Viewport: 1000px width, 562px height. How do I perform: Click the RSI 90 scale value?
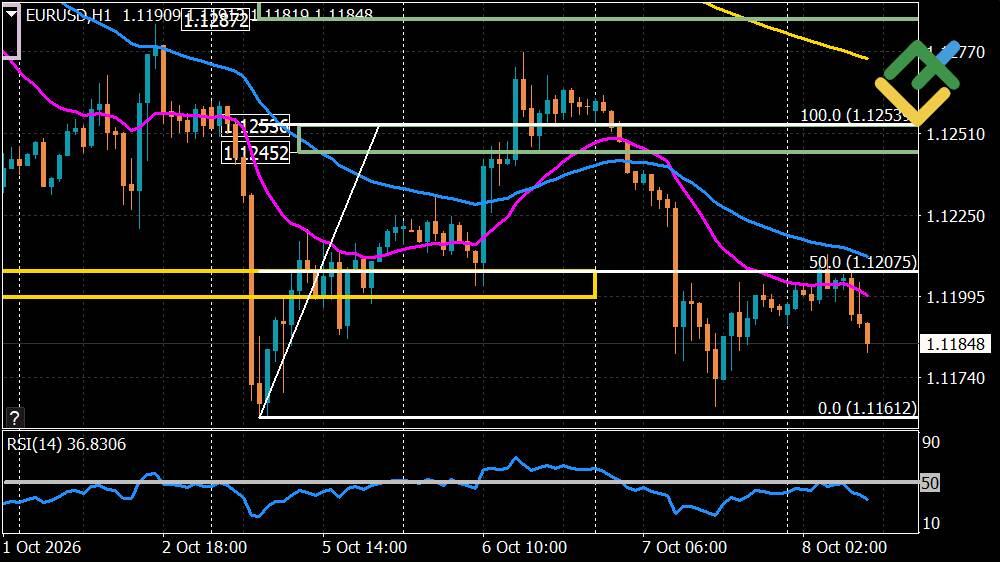pyautogui.click(x=931, y=442)
